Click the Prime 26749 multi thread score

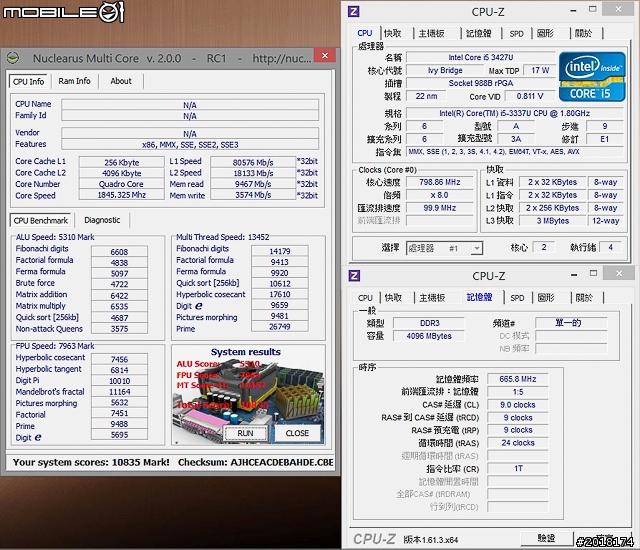point(280,326)
